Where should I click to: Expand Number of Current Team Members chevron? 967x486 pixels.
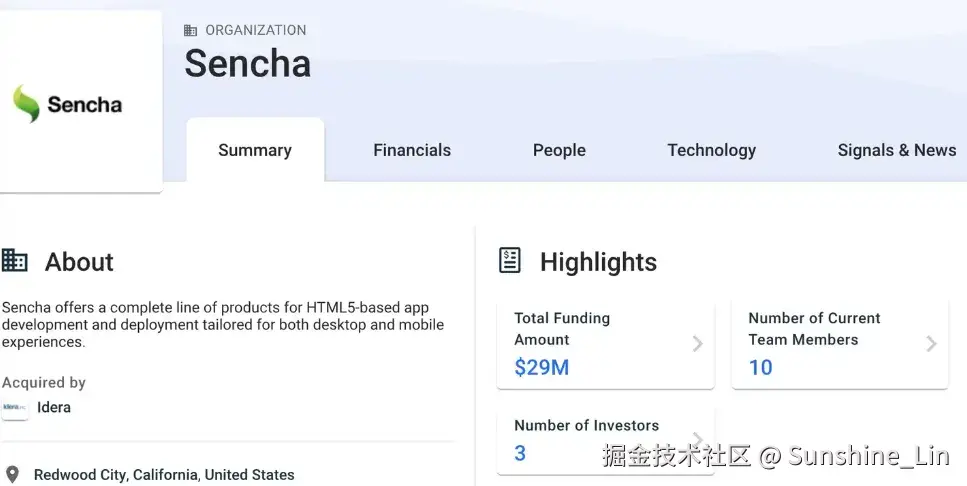point(931,343)
